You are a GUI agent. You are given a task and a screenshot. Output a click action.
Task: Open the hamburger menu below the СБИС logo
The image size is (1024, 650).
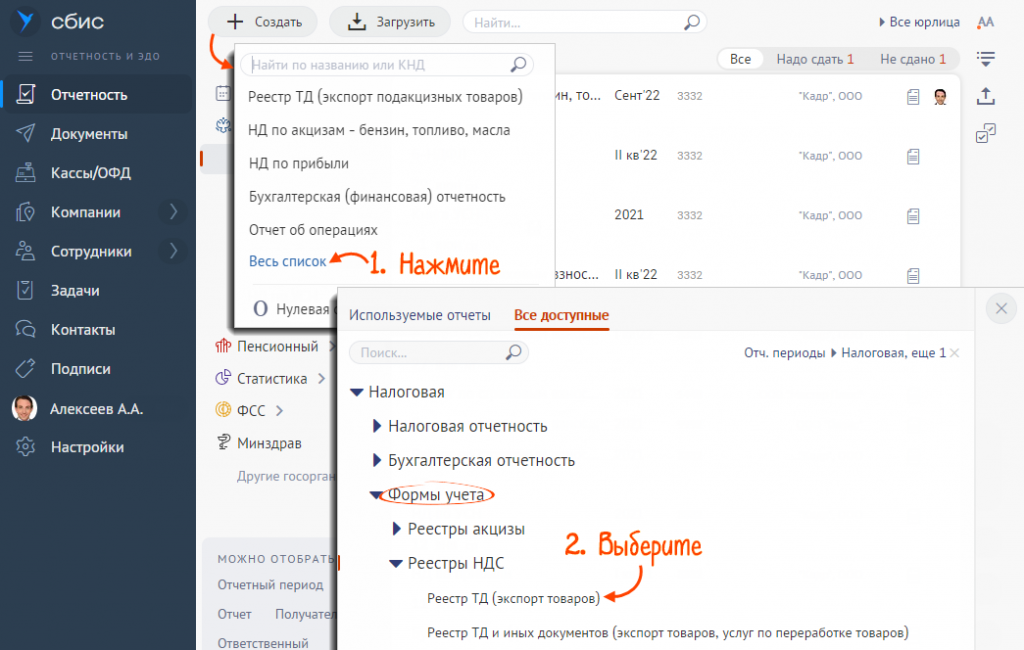[26, 56]
